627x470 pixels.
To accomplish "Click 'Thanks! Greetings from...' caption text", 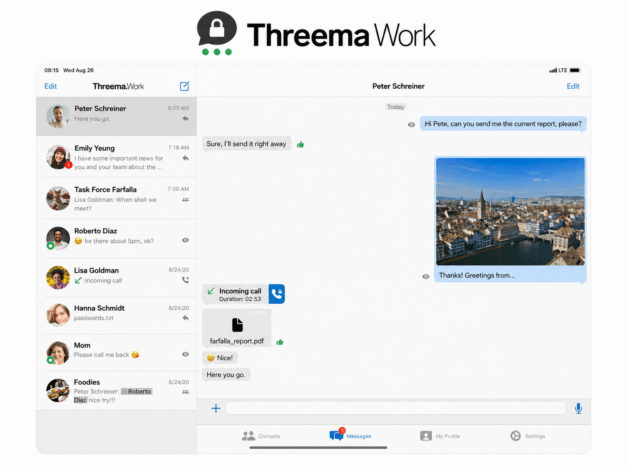I will coord(477,275).
